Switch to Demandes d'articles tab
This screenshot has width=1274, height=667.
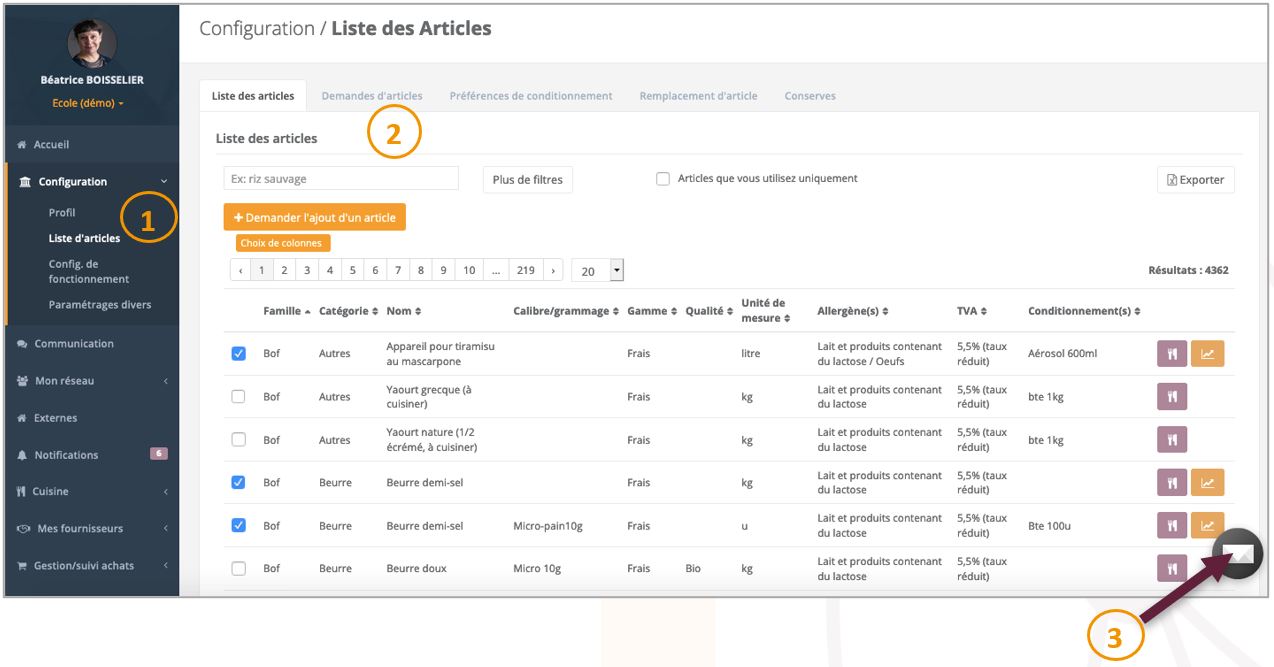coord(372,96)
